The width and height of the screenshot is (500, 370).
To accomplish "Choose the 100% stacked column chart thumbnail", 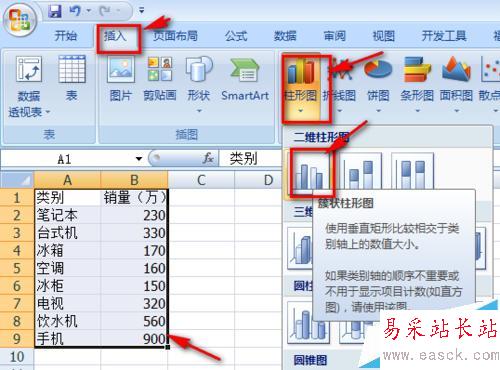I will pos(413,172).
